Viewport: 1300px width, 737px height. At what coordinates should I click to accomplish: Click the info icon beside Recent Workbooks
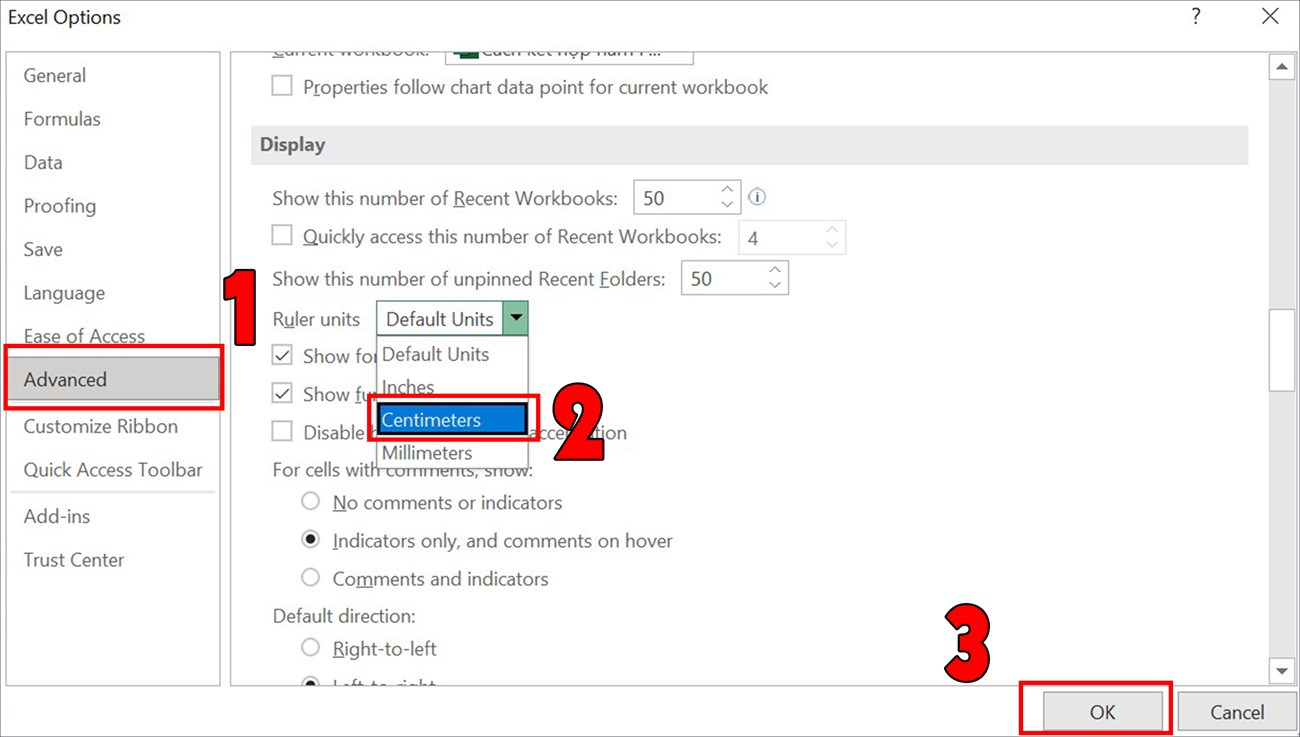click(x=757, y=197)
